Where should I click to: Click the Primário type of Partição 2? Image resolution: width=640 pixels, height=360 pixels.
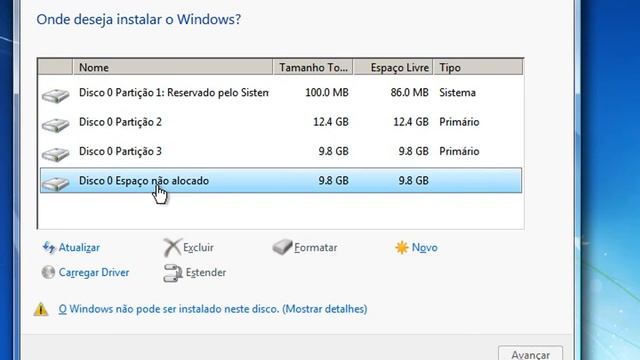click(459, 122)
